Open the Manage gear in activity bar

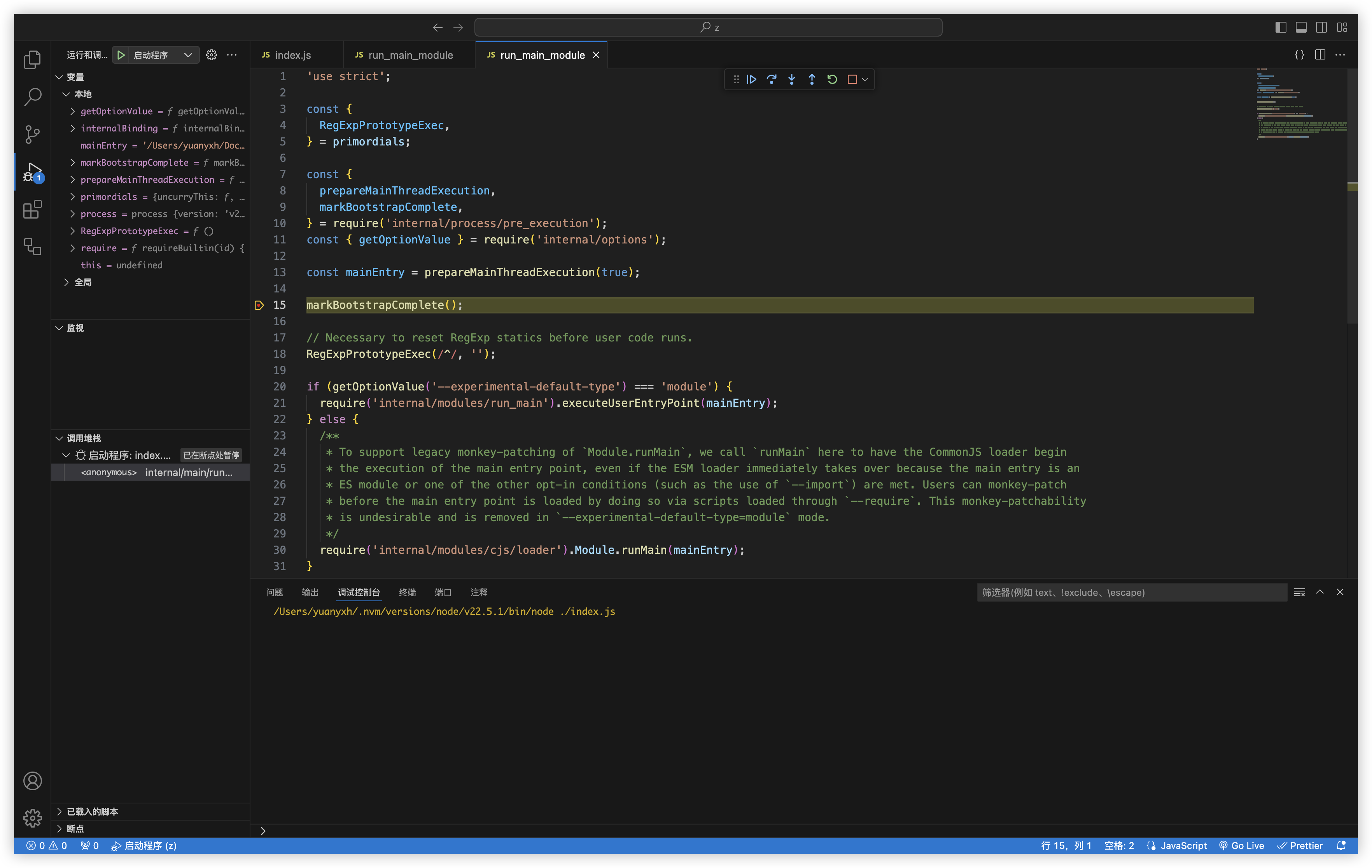[x=33, y=818]
